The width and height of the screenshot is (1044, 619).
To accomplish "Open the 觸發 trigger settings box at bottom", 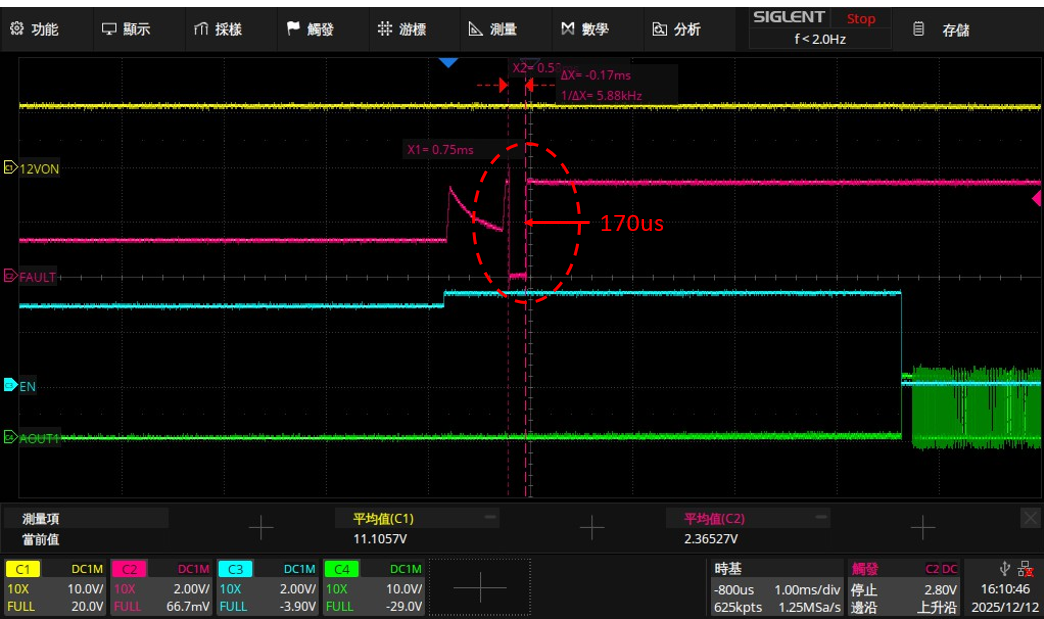I will [x=905, y=588].
